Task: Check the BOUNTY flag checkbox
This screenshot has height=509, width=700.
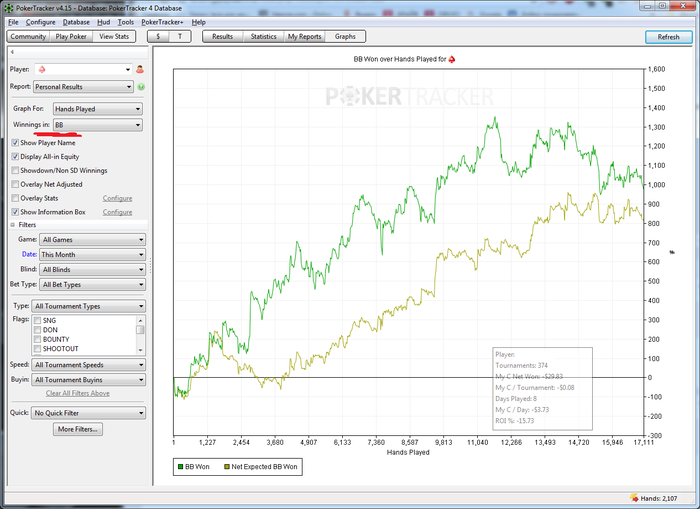Action: coord(38,340)
